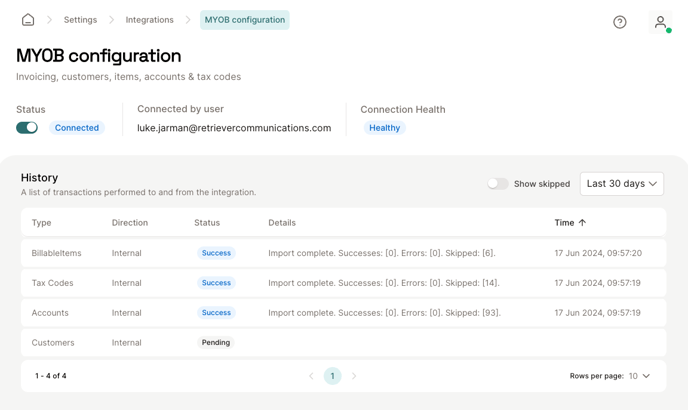Click the MYOB configuration page title
The width and height of the screenshot is (688, 410).
pos(99,56)
